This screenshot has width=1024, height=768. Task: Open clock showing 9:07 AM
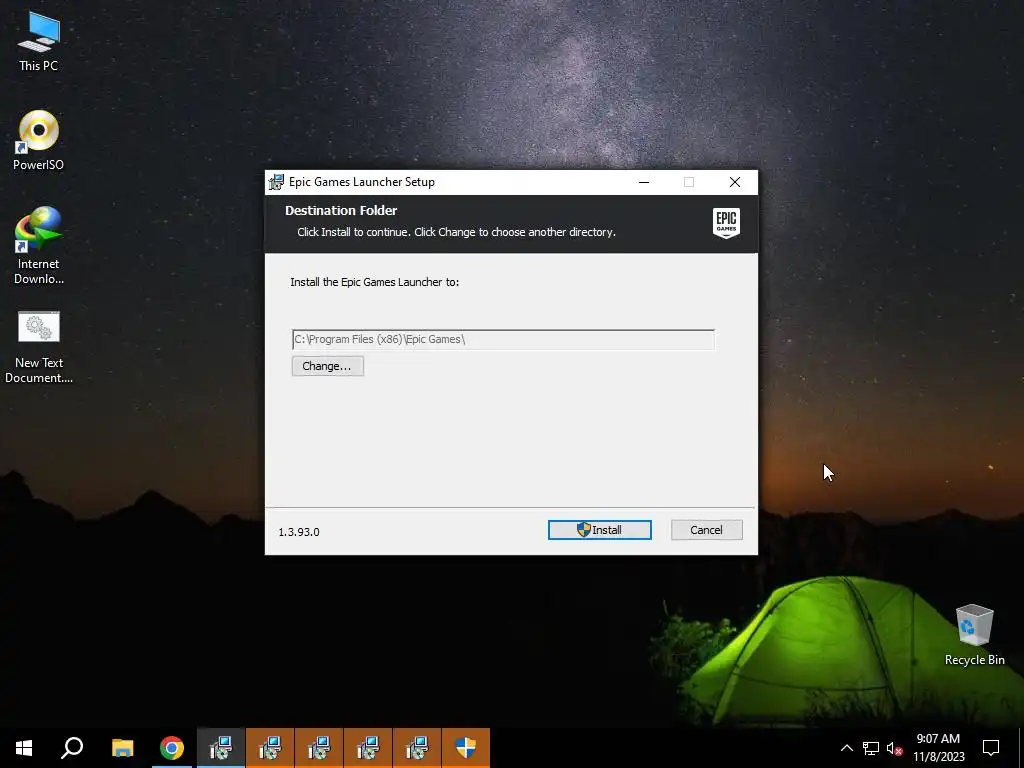click(x=938, y=748)
